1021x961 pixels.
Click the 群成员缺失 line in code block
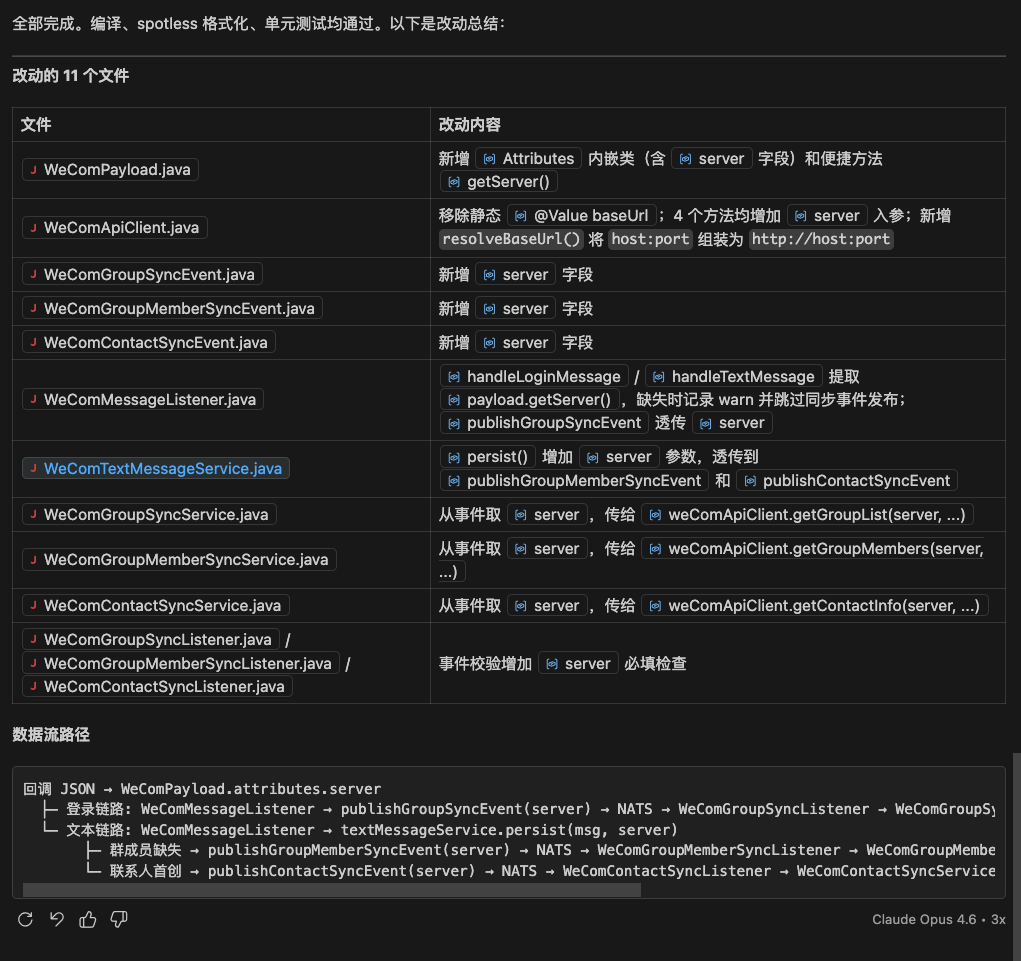click(x=540, y=850)
